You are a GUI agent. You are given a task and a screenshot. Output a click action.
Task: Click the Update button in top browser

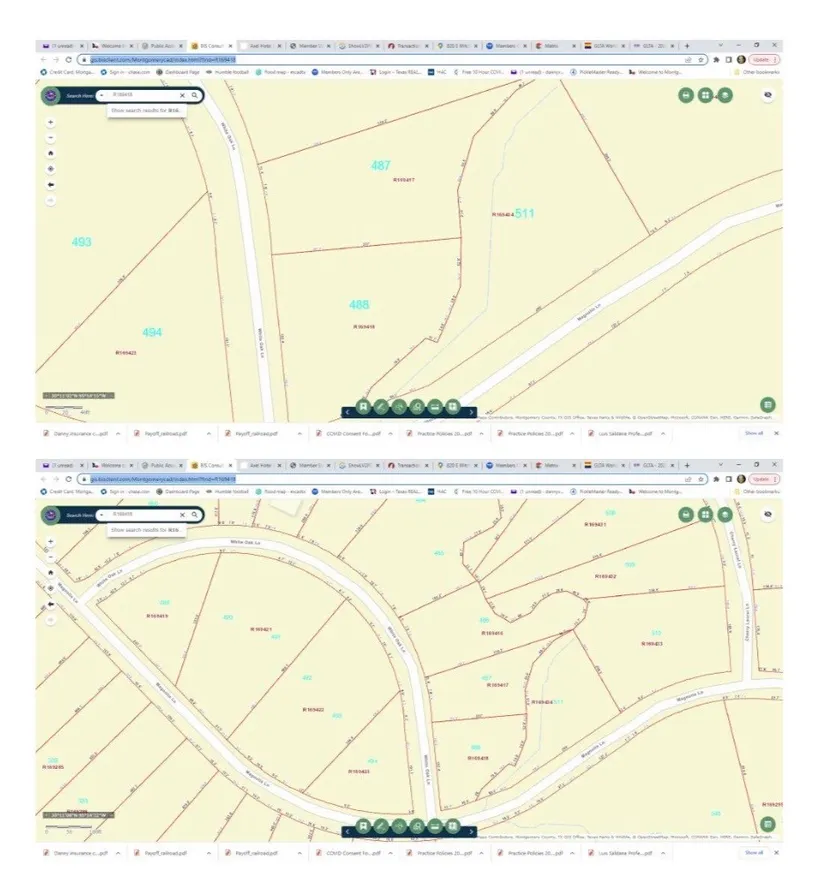pyautogui.click(x=764, y=59)
